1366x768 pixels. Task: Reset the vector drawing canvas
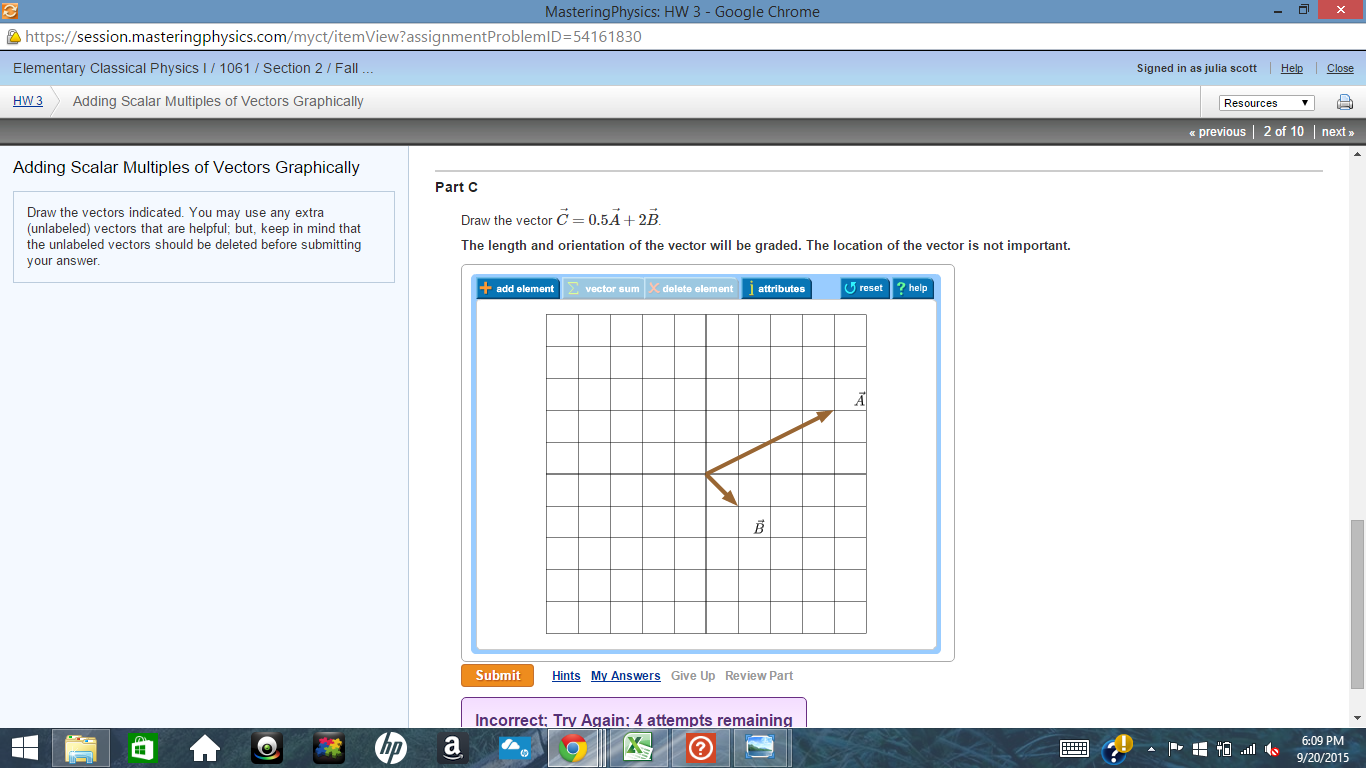(863, 288)
